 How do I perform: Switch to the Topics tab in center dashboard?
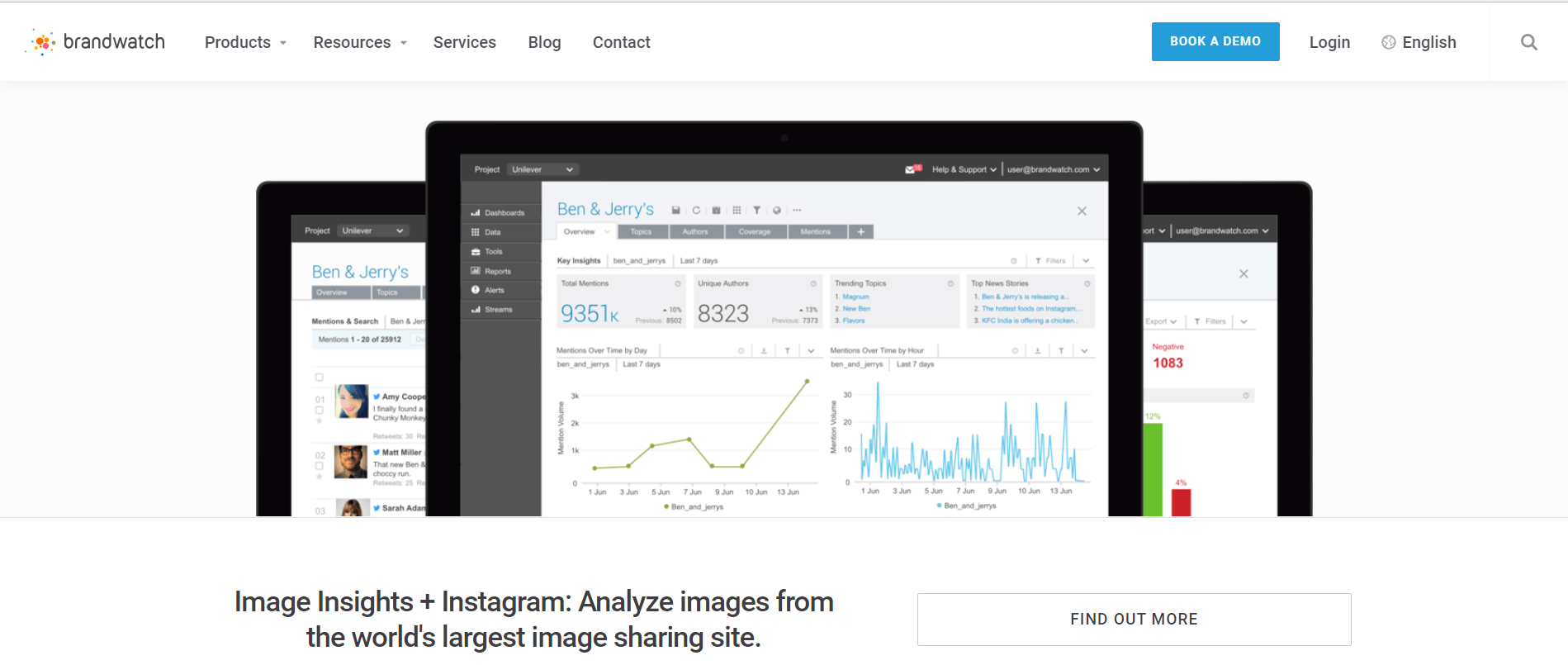pyautogui.click(x=641, y=232)
